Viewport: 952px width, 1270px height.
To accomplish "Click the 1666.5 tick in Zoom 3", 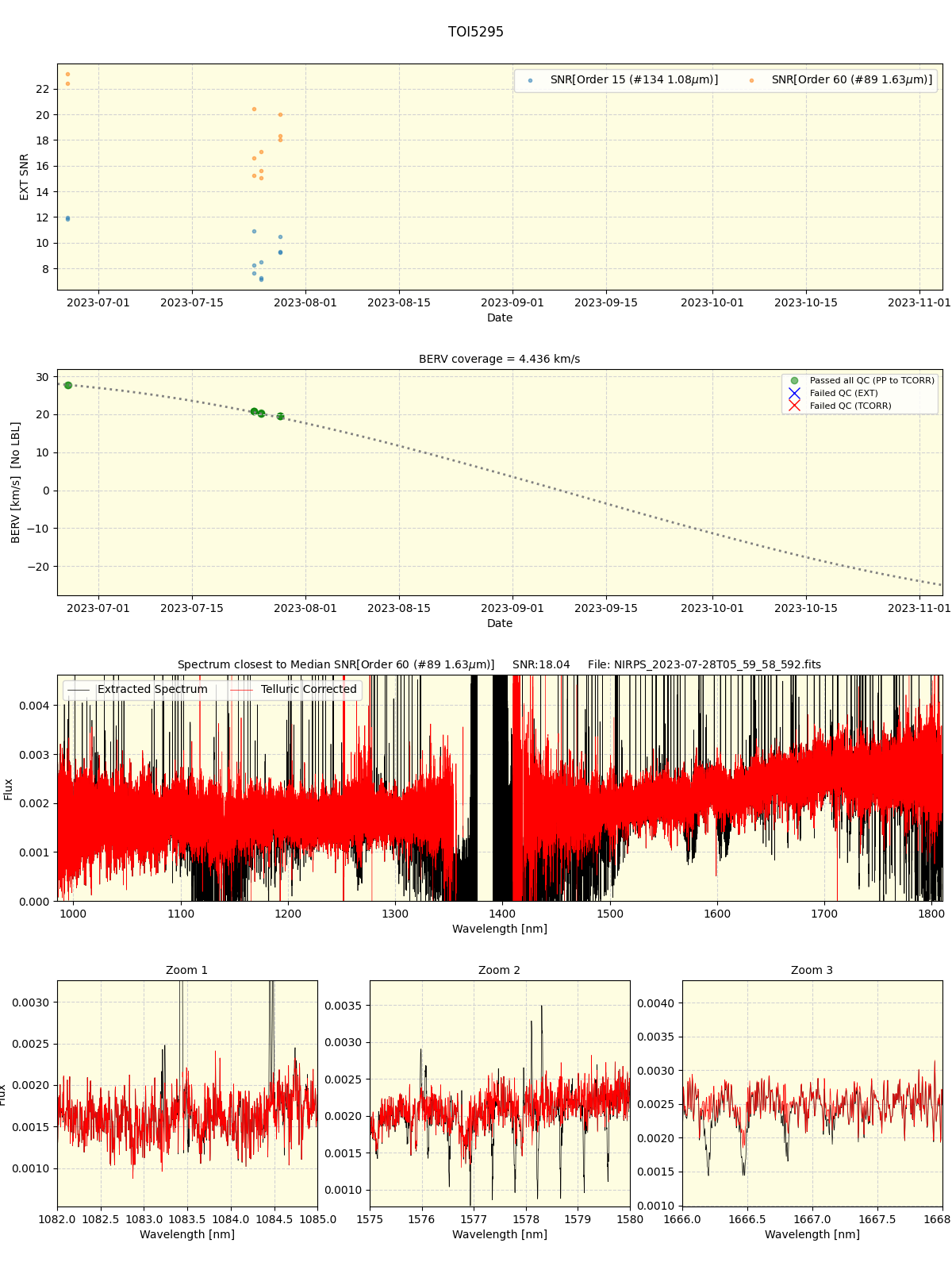I will pyautogui.click(x=747, y=1219).
